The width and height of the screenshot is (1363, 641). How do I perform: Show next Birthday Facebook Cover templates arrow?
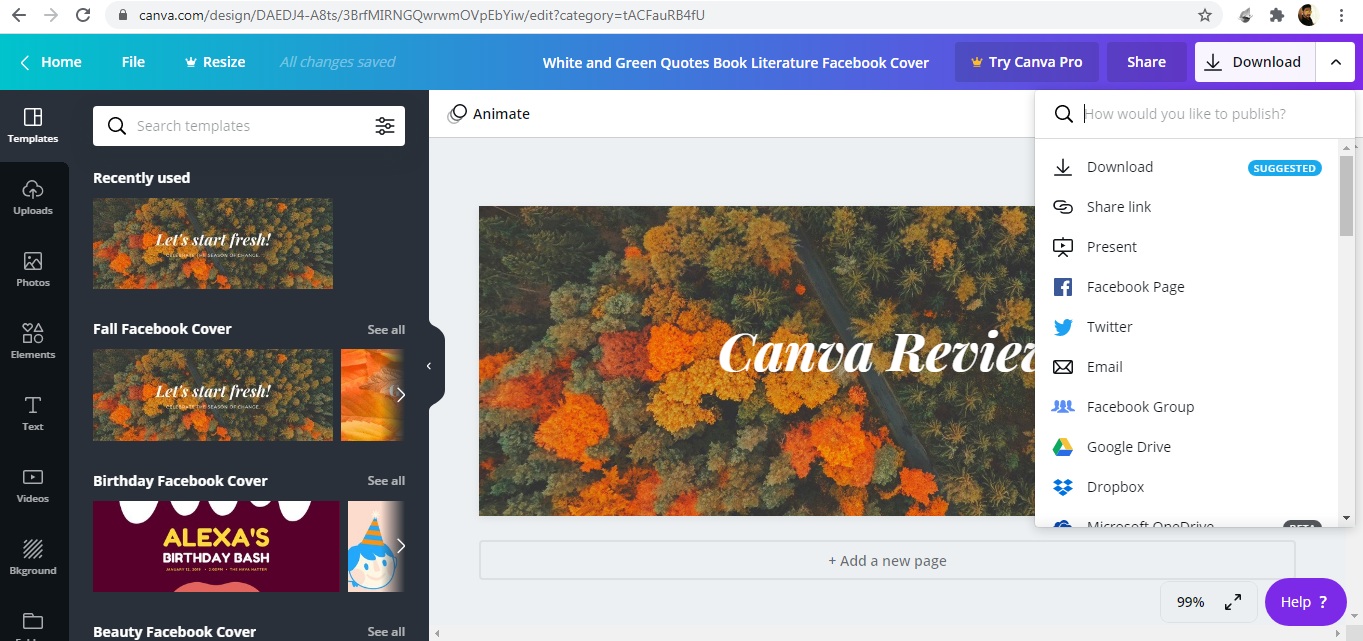[x=401, y=546]
